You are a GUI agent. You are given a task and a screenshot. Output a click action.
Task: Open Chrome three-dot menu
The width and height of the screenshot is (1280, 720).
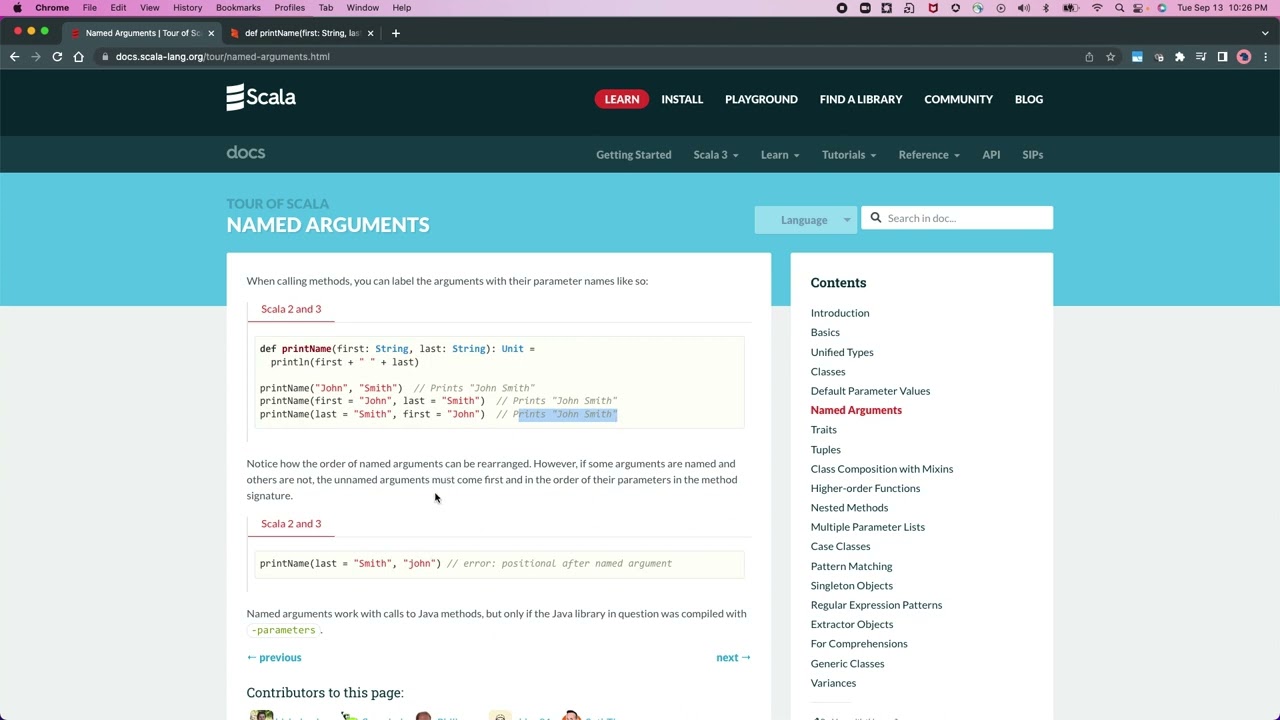click(x=1265, y=57)
